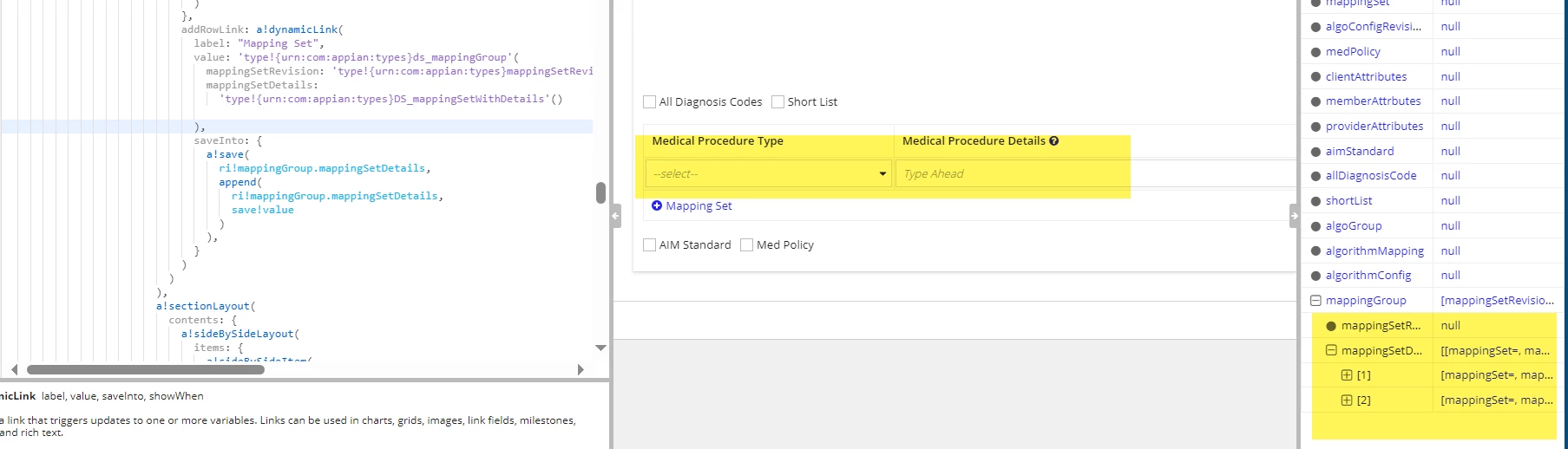Click the mappingGroup value [mappingSetRevisio...

(1497, 301)
